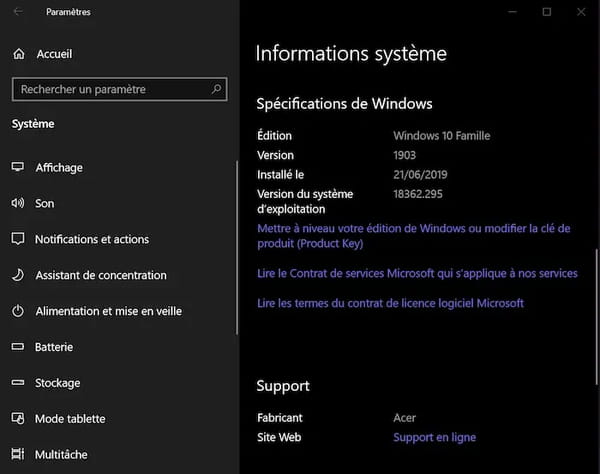Image resolution: width=600 pixels, height=474 pixels.
Task: Select the Alimentation power icon
Action: click(x=18, y=311)
